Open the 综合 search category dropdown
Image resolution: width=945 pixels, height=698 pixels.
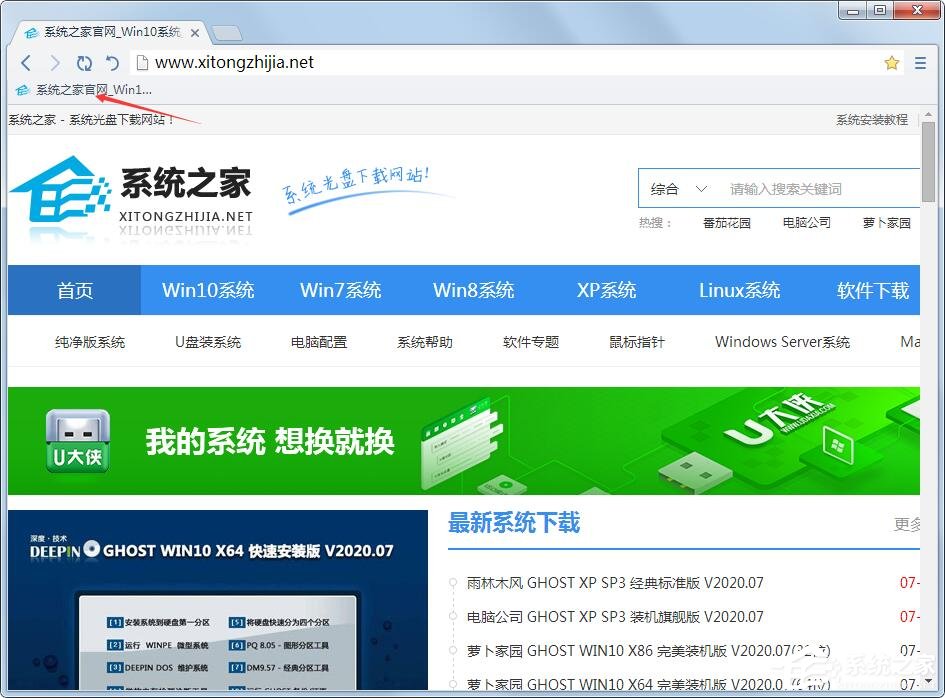coord(679,188)
